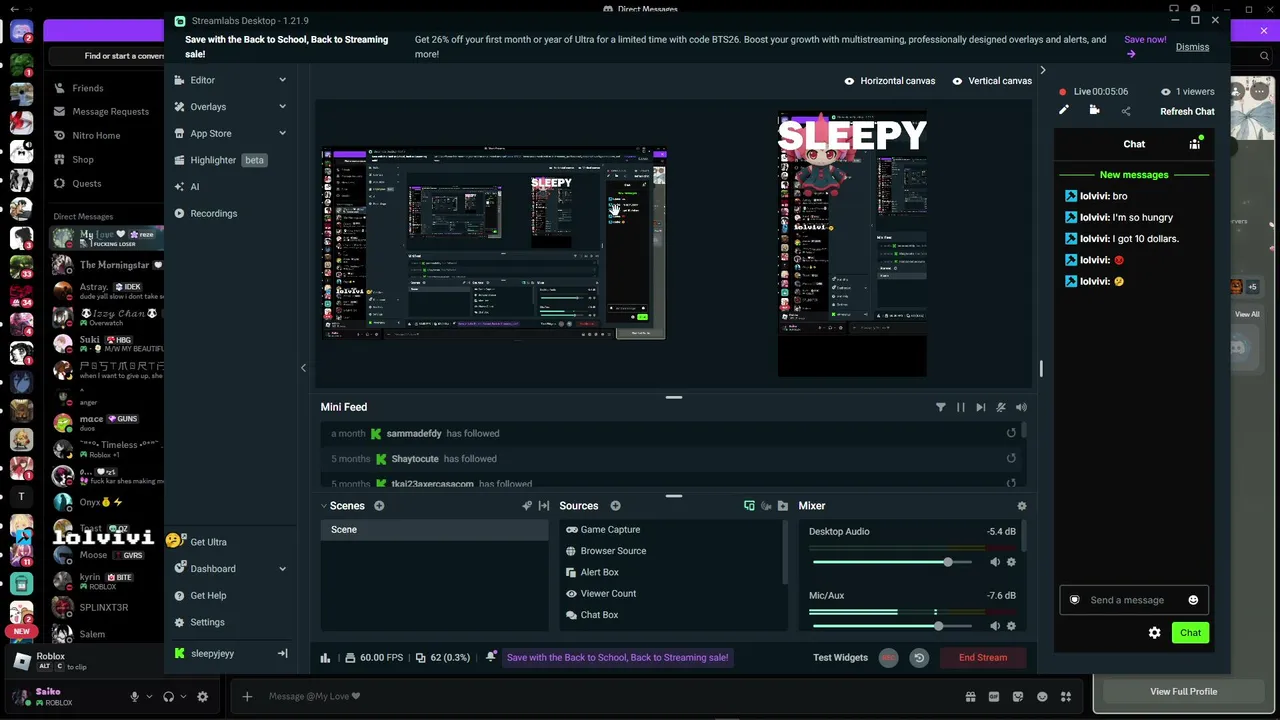Select the Scene item in Scenes list

point(434,530)
